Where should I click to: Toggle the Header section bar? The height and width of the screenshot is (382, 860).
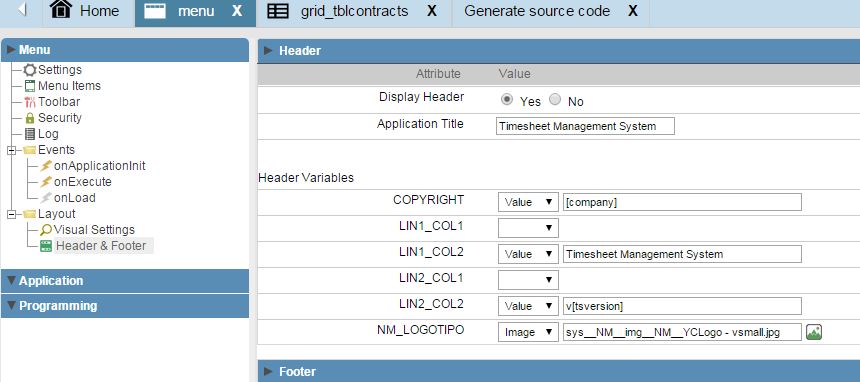pyautogui.click(x=558, y=50)
